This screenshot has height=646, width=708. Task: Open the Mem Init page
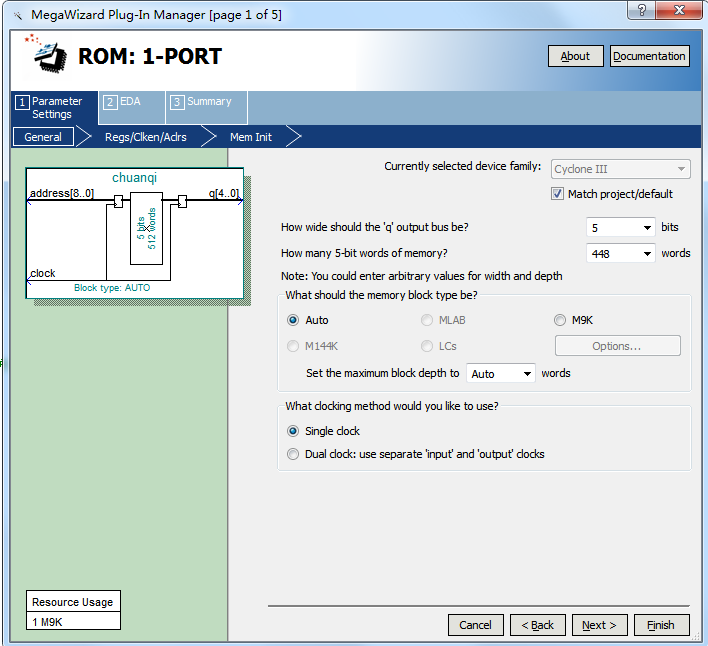(250, 137)
